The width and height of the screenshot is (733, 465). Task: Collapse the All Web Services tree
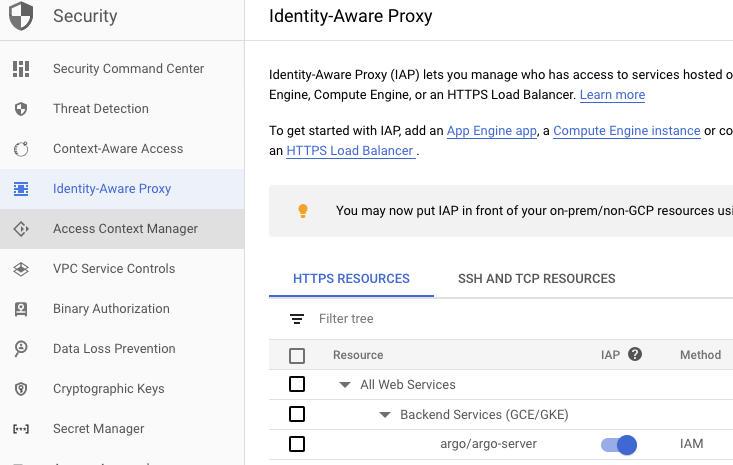click(x=345, y=385)
